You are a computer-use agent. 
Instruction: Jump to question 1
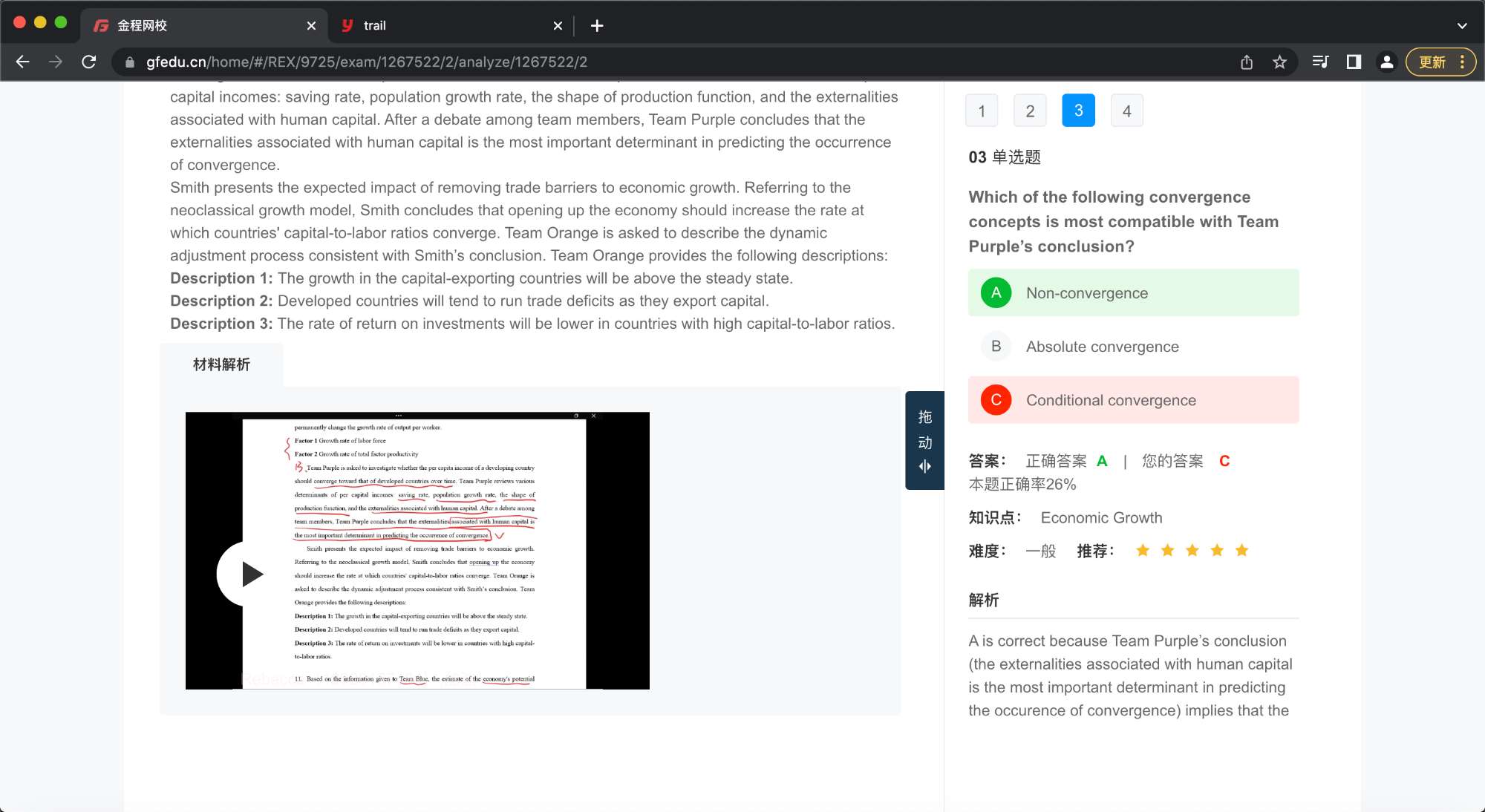(982, 111)
